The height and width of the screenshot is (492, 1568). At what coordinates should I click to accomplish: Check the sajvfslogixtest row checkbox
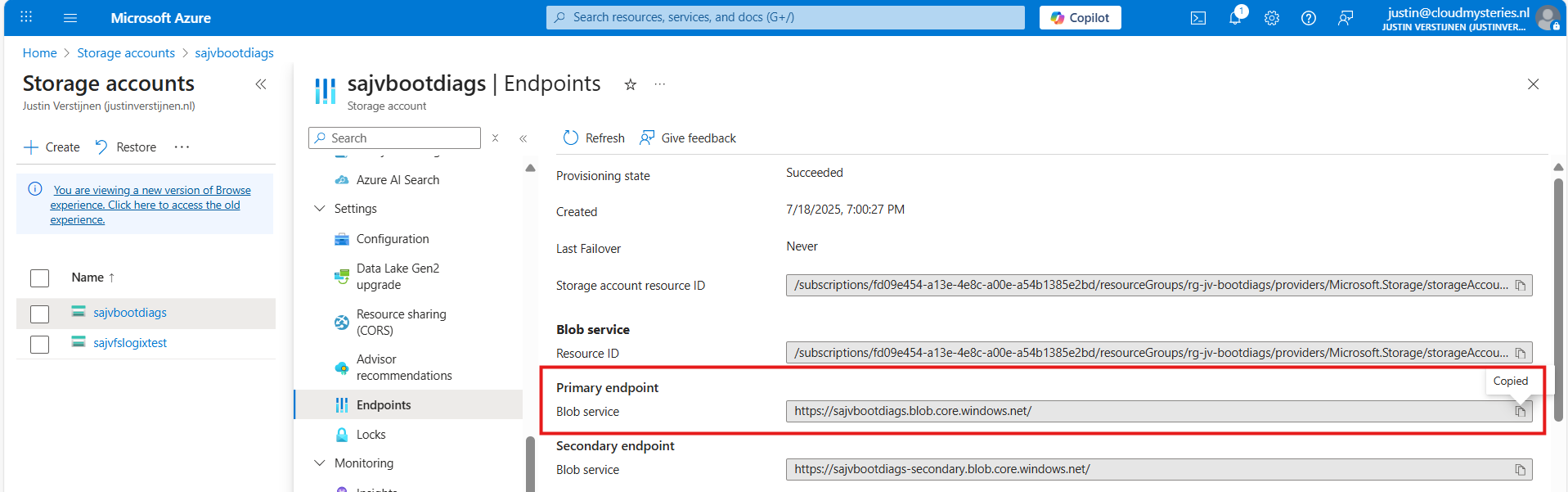[39, 344]
